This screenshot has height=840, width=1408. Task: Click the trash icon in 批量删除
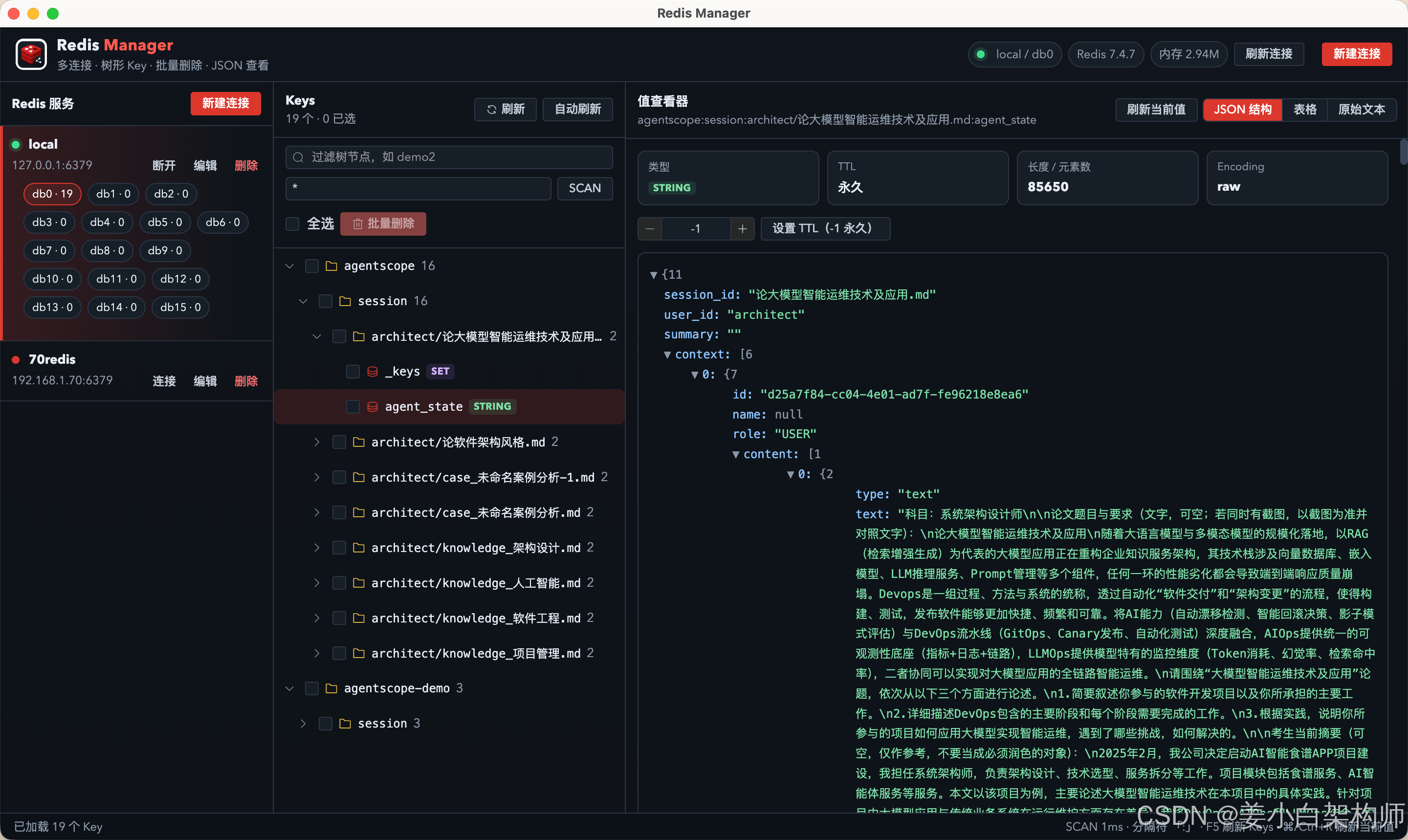358,224
